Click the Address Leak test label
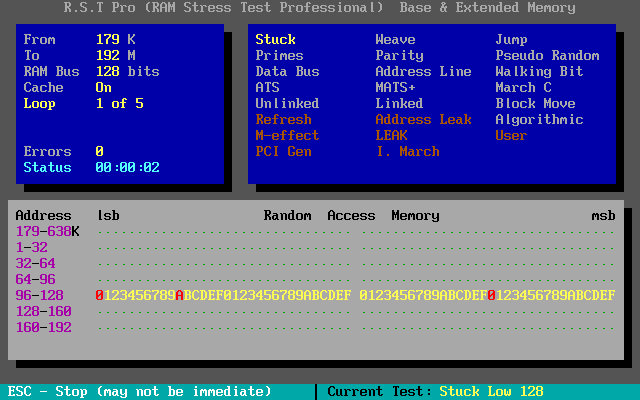The height and width of the screenshot is (400, 640). click(423, 119)
